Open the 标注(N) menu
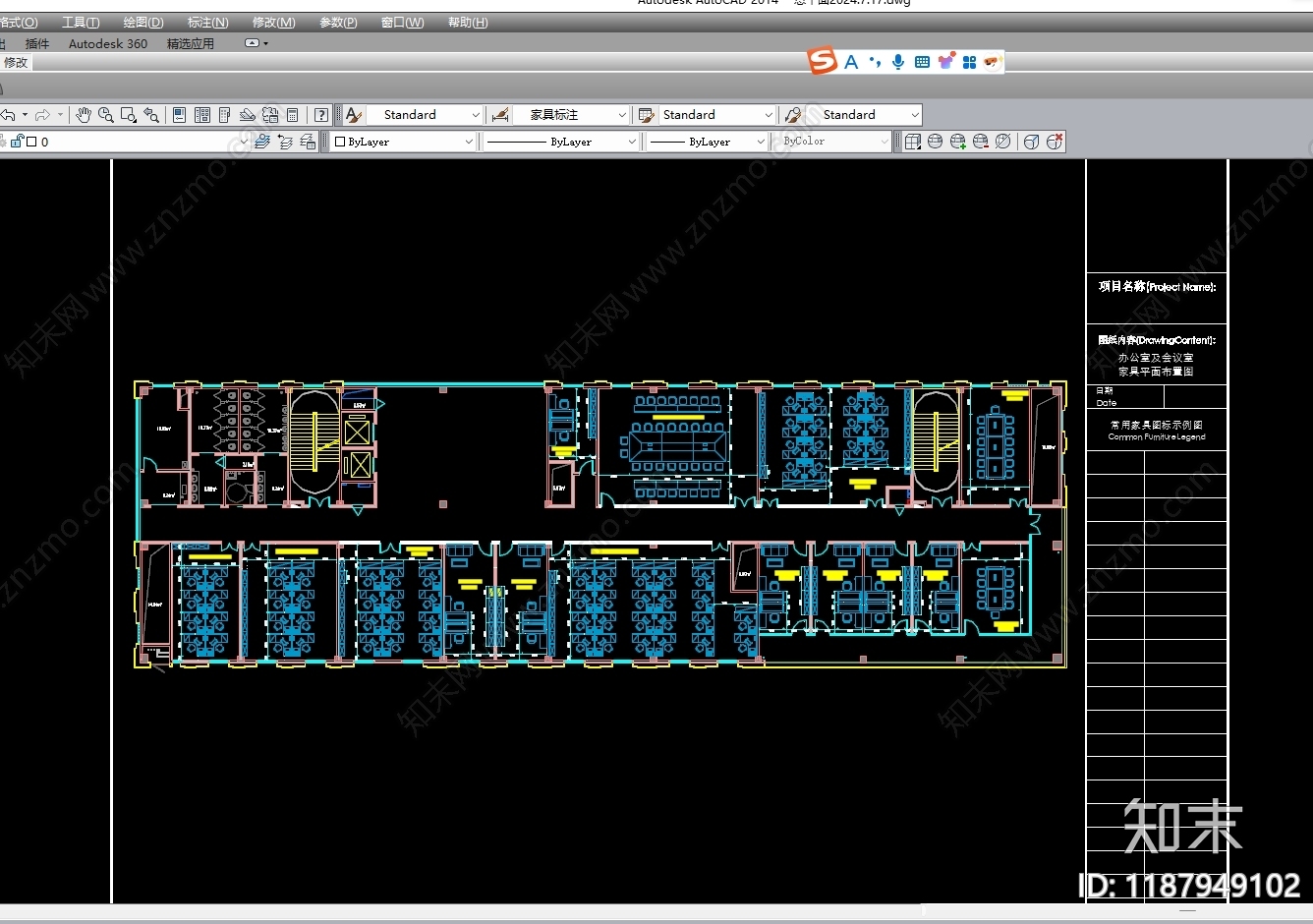 pos(207,23)
